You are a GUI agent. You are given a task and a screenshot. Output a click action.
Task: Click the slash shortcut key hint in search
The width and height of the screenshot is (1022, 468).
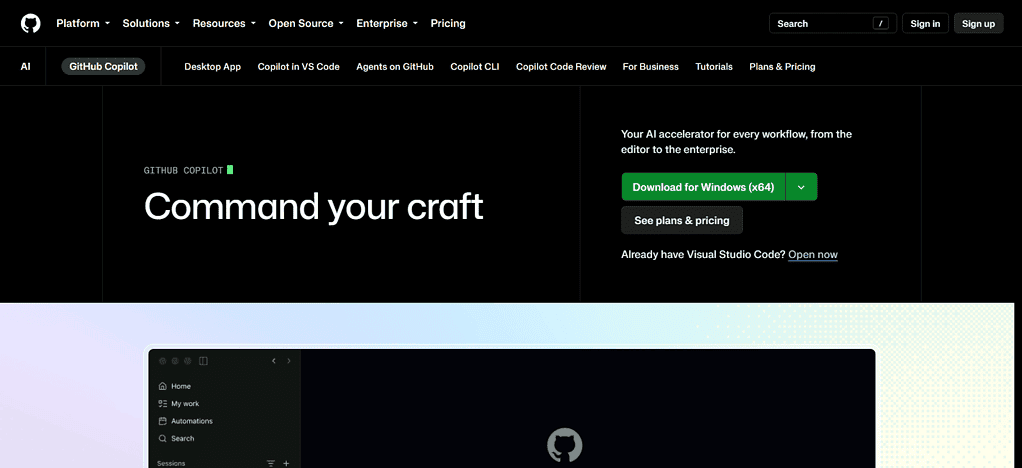(x=881, y=23)
